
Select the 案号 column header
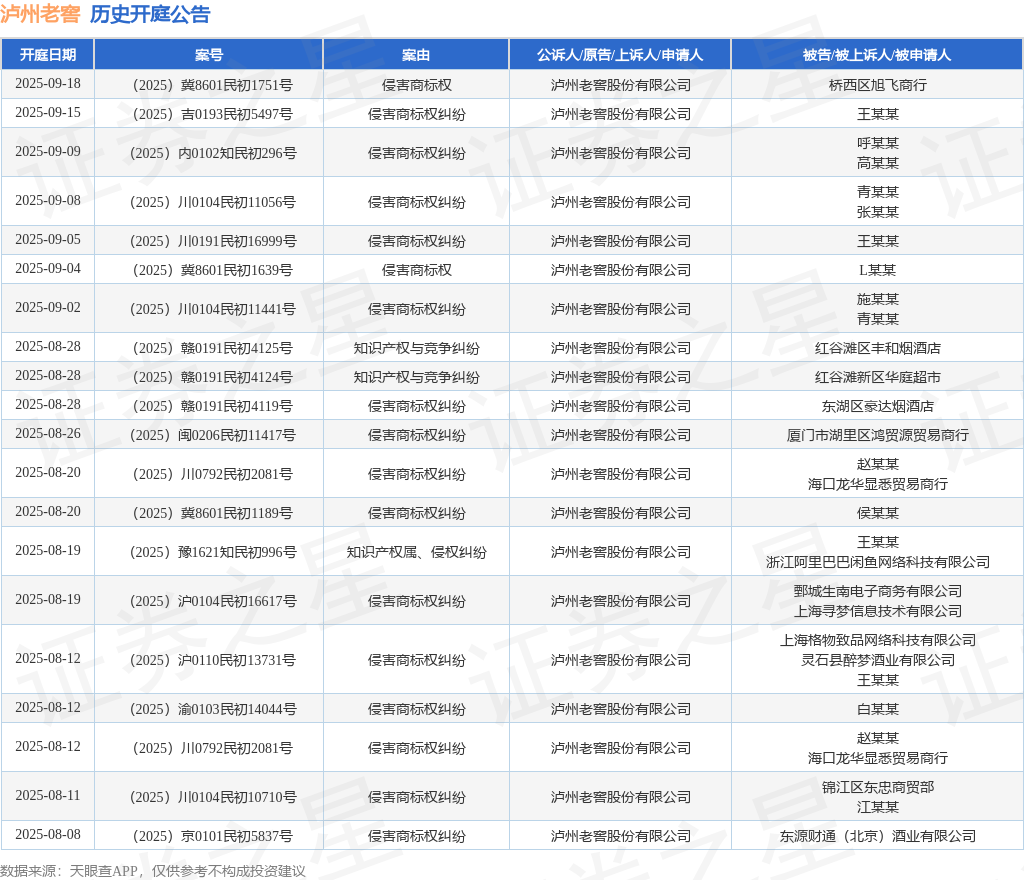209,55
